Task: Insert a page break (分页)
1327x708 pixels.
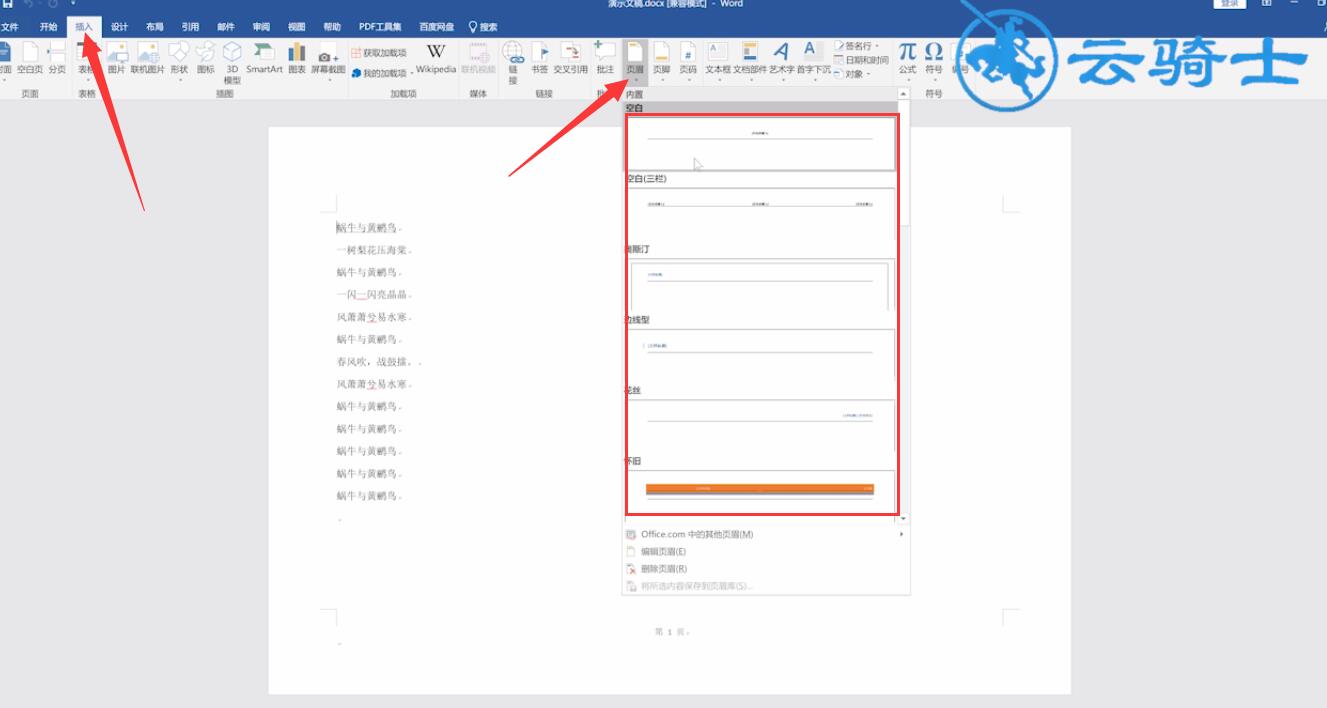Action: (57, 59)
